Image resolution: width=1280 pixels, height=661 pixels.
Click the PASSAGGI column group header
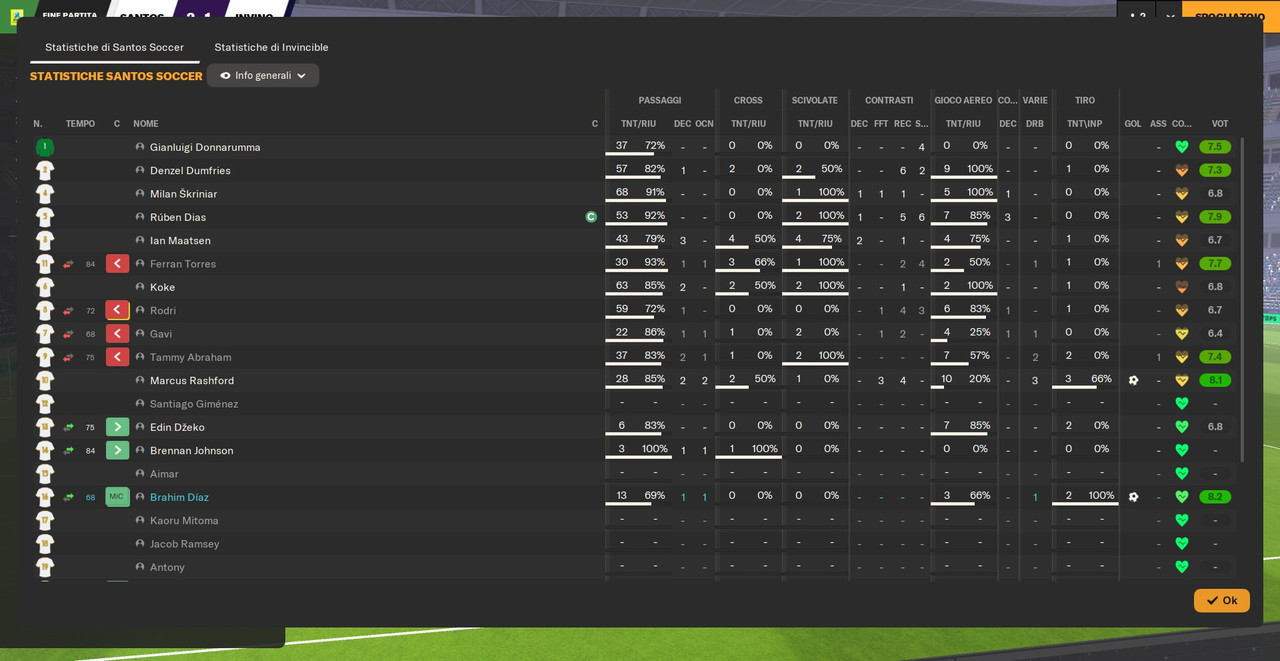coord(660,100)
